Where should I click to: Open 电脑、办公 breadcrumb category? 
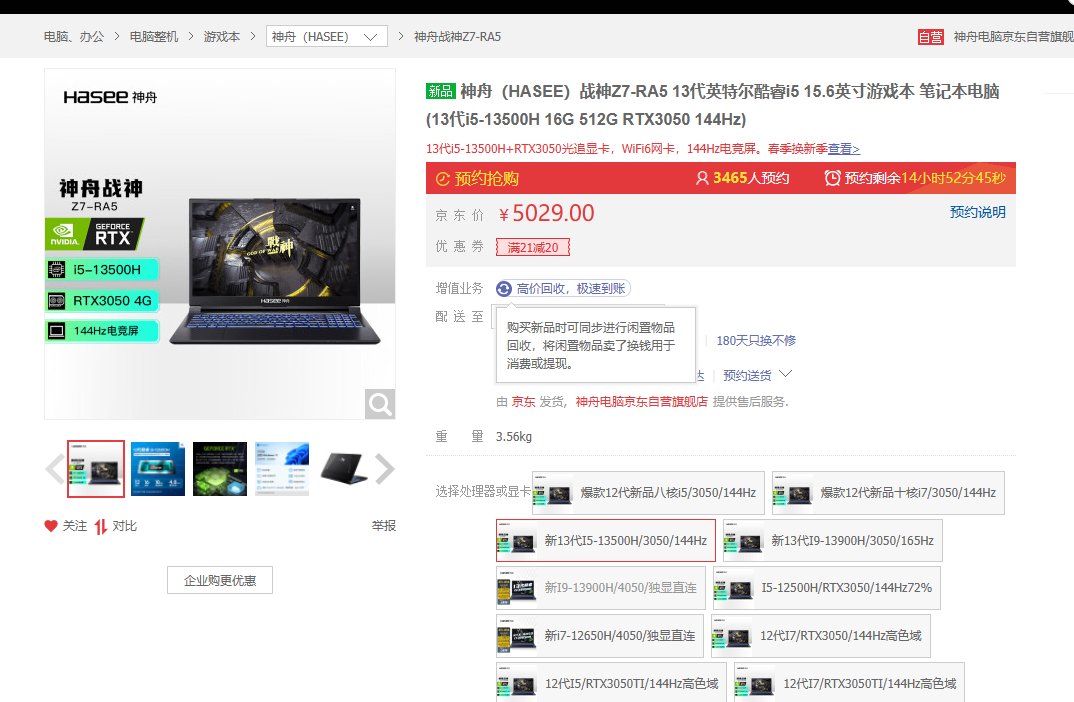(x=74, y=37)
